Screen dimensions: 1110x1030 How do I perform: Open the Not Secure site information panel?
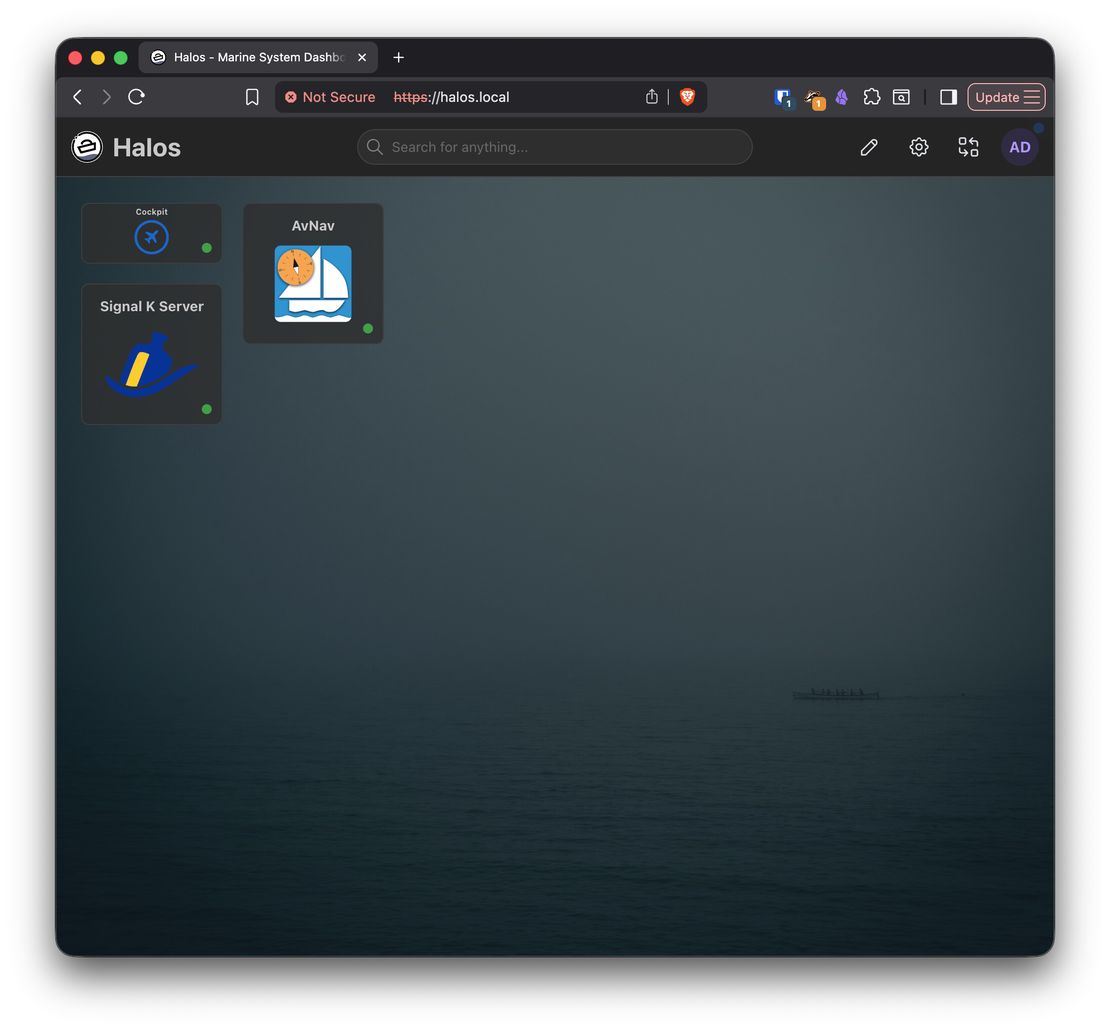point(330,97)
